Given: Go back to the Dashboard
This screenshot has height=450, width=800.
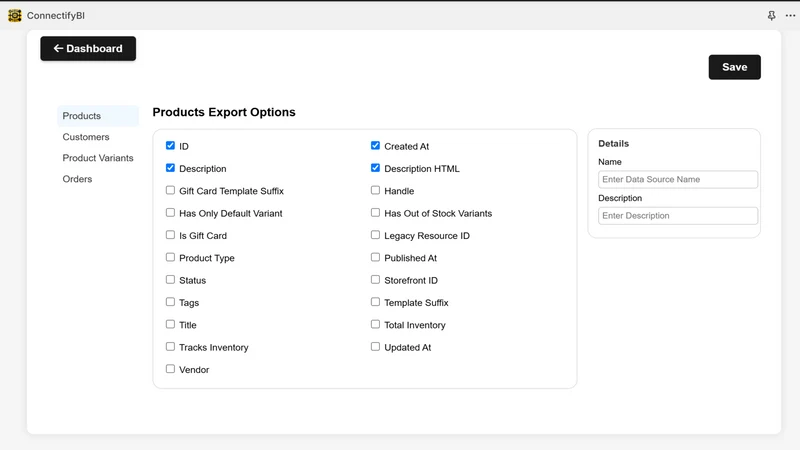Looking at the screenshot, I should [88, 48].
